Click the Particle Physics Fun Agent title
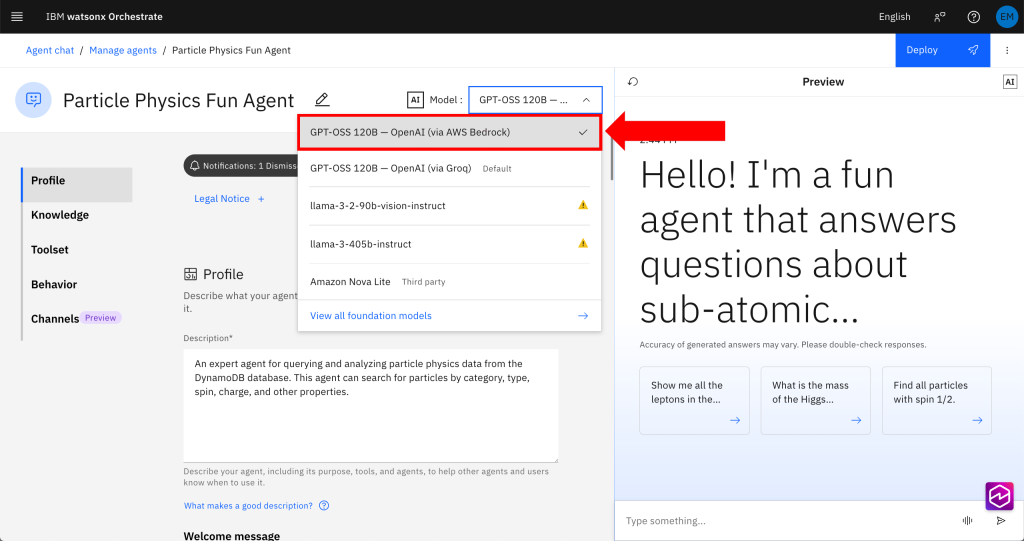This screenshot has width=1024, height=541. [x=178, y=101]
